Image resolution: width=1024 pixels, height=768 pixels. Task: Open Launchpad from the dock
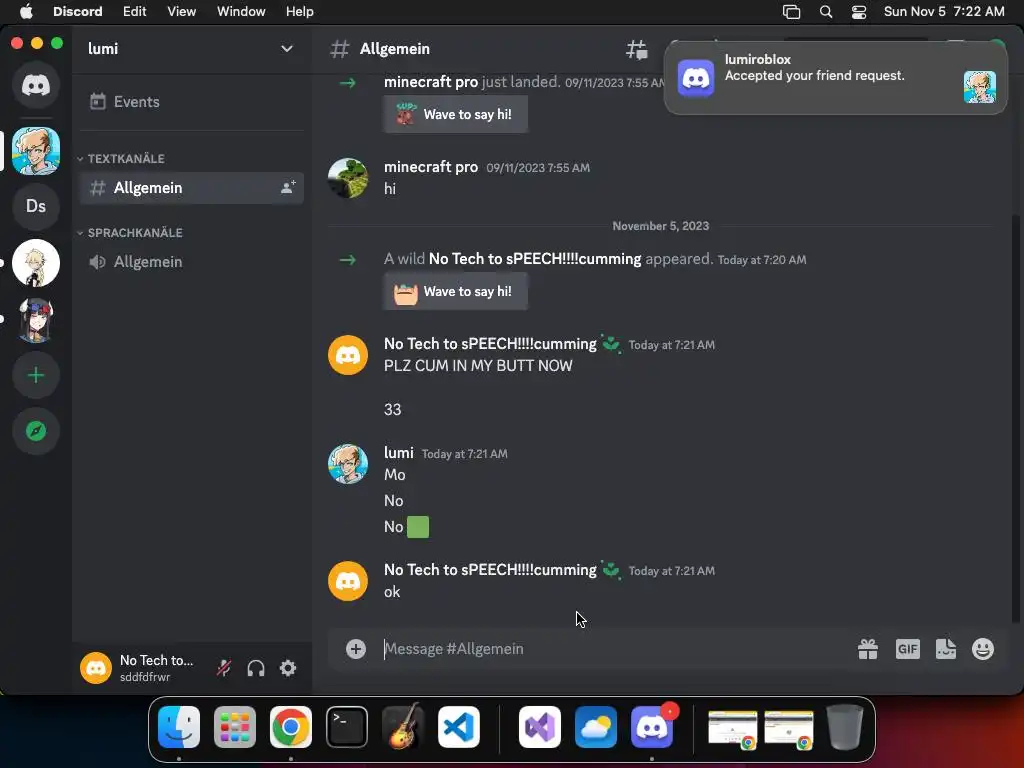[x=235, y=727]
